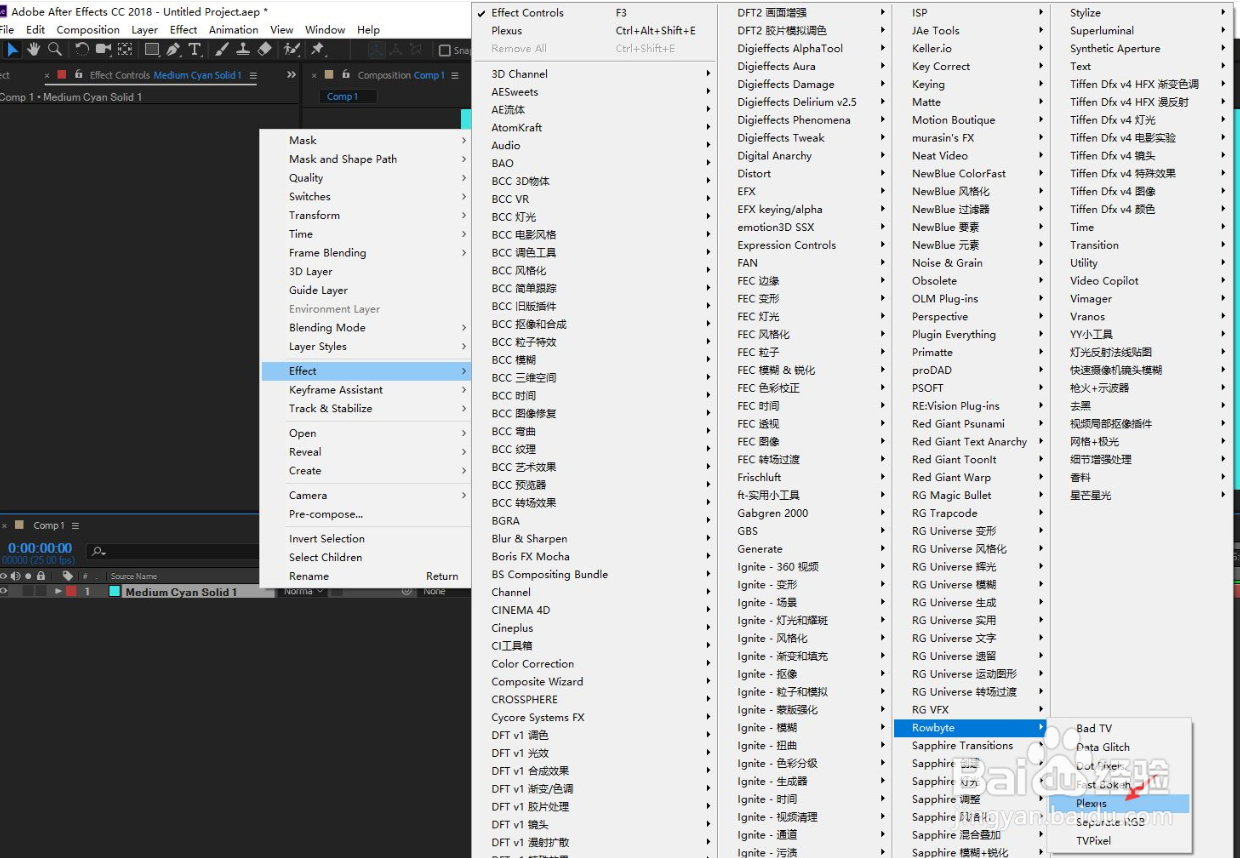
Task: Open the Animation menu in menu bar
Action: (x=234, y=30)
